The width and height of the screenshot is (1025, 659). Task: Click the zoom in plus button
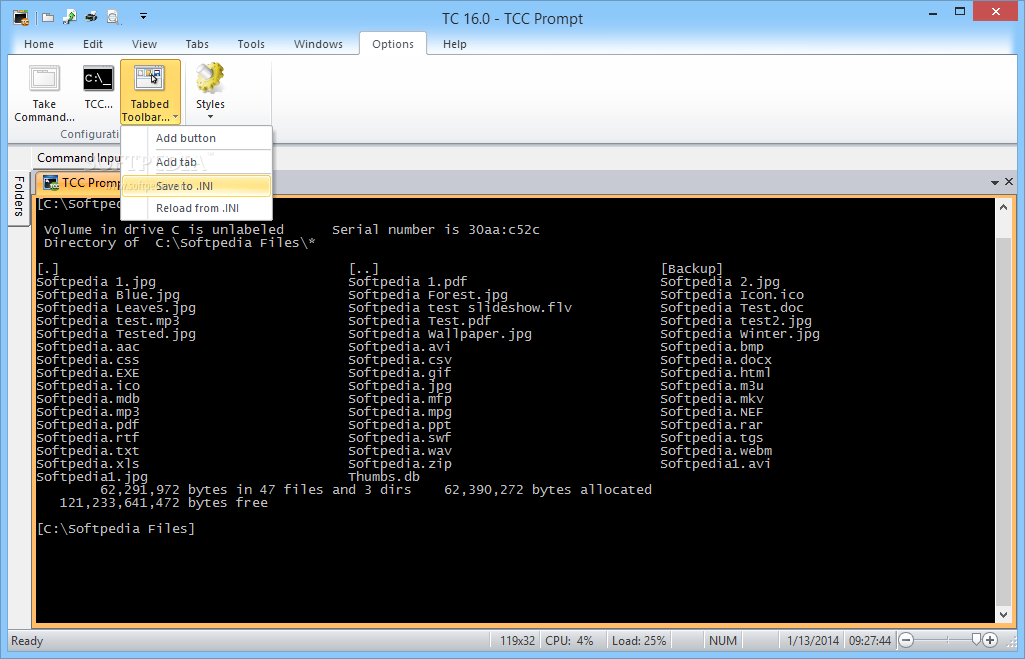990,641
